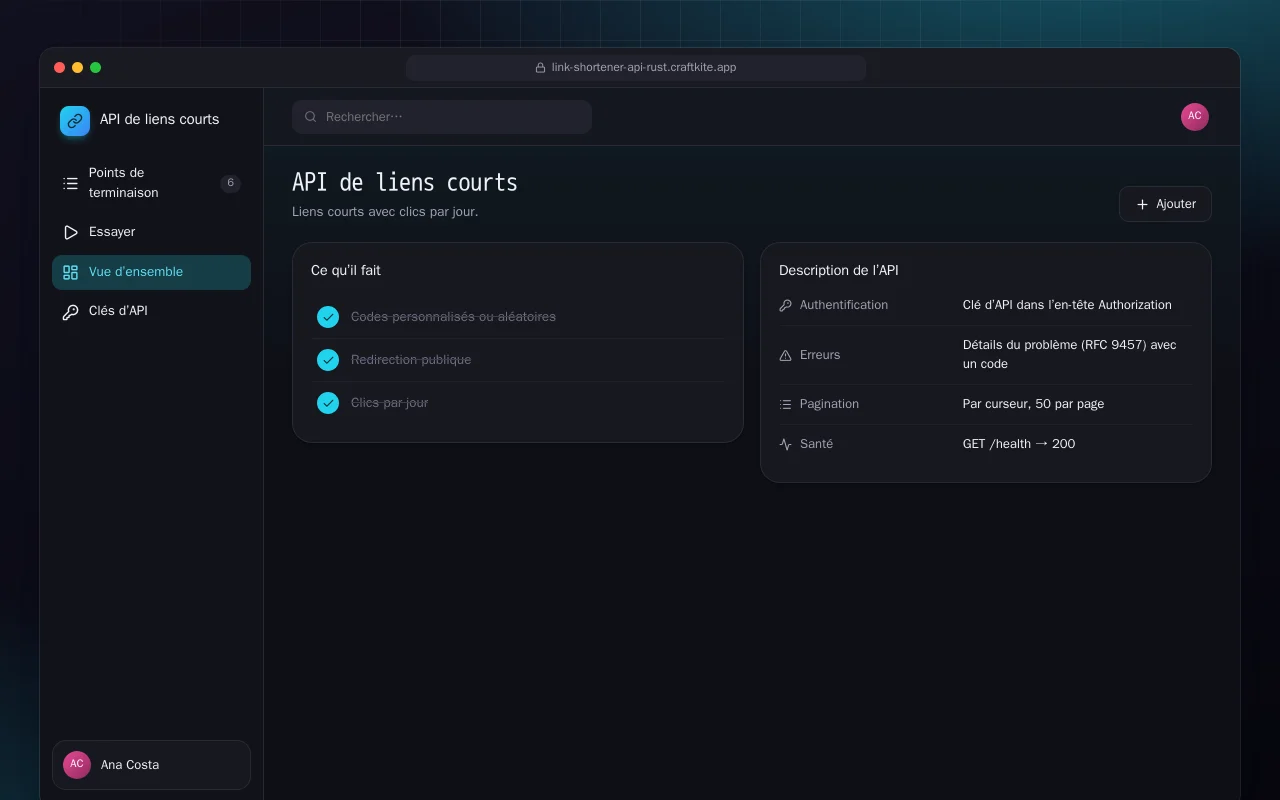
Task: Click the plus icon in the Ajouter button
Action: [1142, 204]
